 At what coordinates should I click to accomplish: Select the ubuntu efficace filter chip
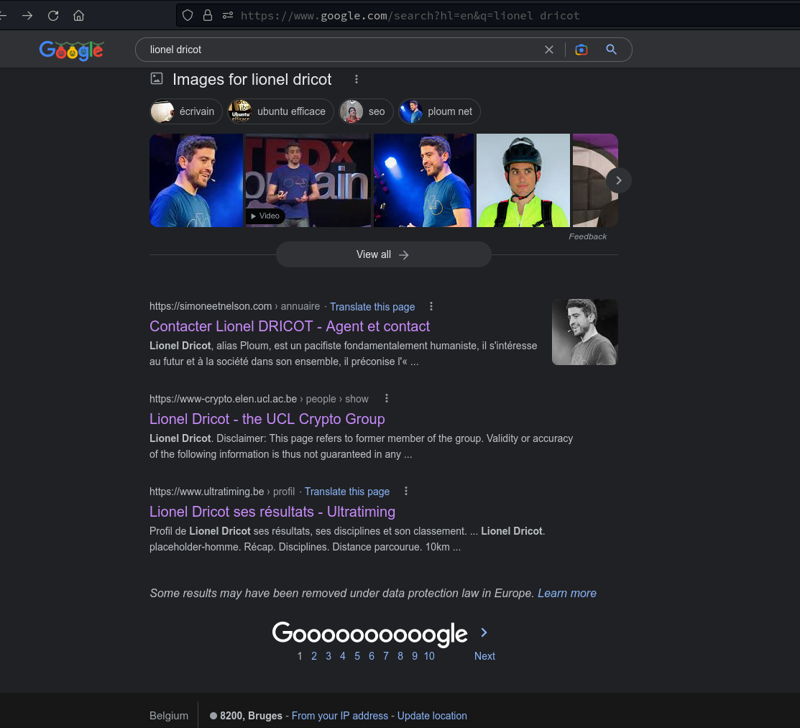coord(281,111)
